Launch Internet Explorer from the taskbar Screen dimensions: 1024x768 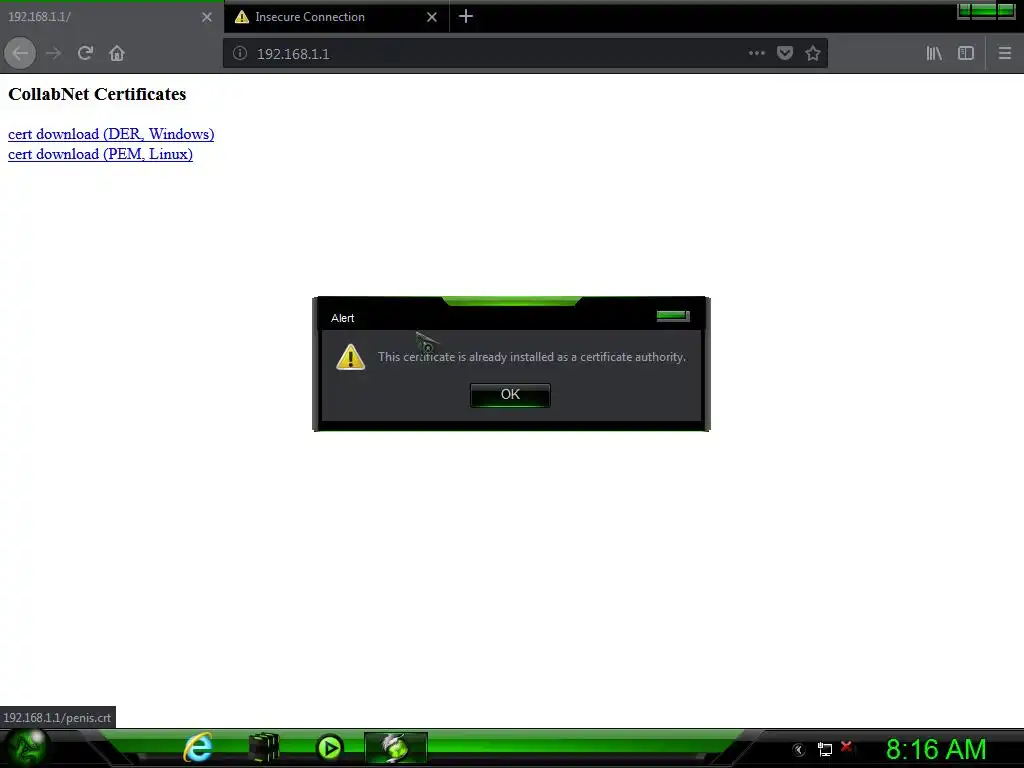198,748
